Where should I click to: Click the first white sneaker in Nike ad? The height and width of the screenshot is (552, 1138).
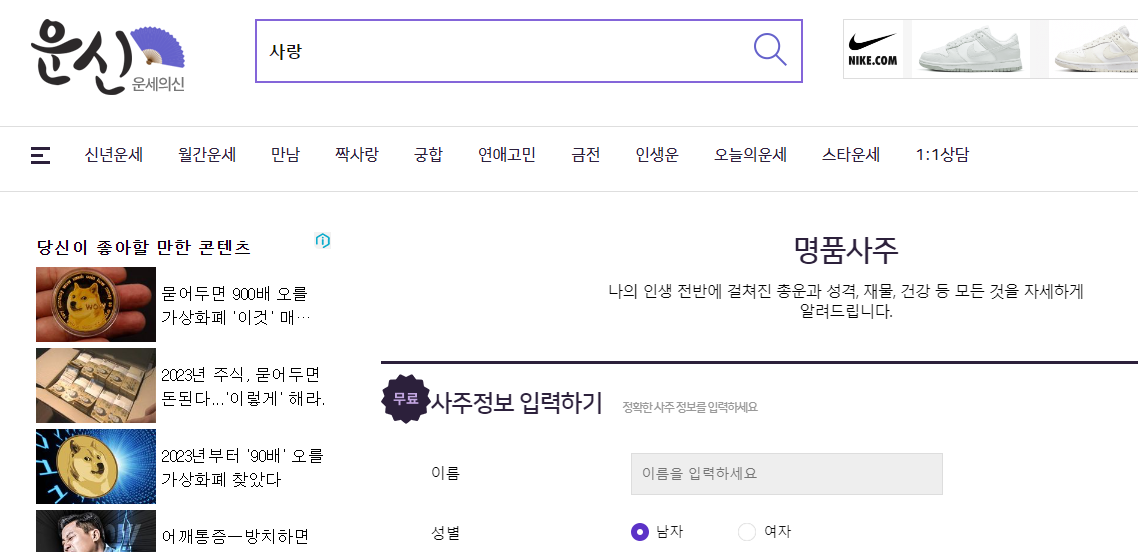click(970, 51)
